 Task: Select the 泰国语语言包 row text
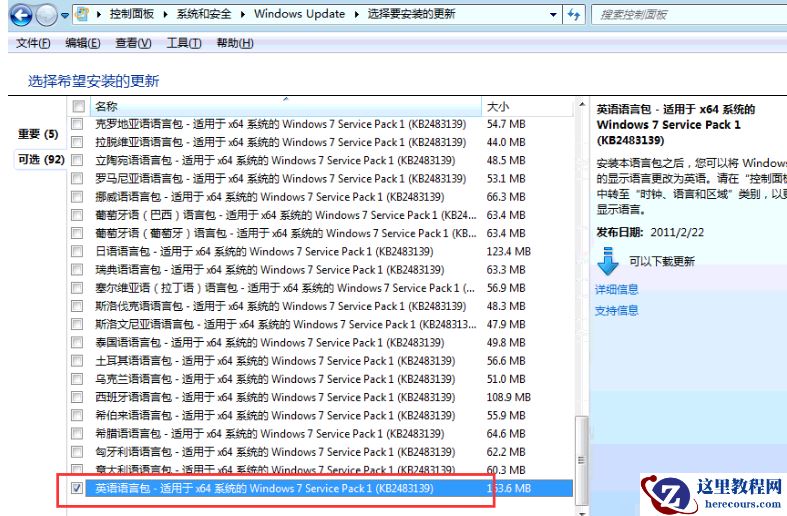click(x=270, y=342)
